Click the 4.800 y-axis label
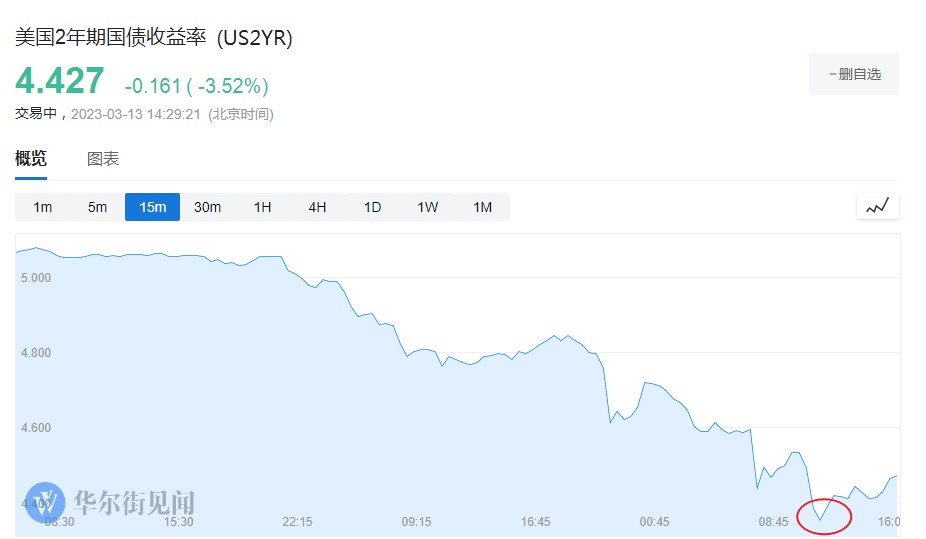Screen dimensions: 926x539 click(x=36, y=353)
